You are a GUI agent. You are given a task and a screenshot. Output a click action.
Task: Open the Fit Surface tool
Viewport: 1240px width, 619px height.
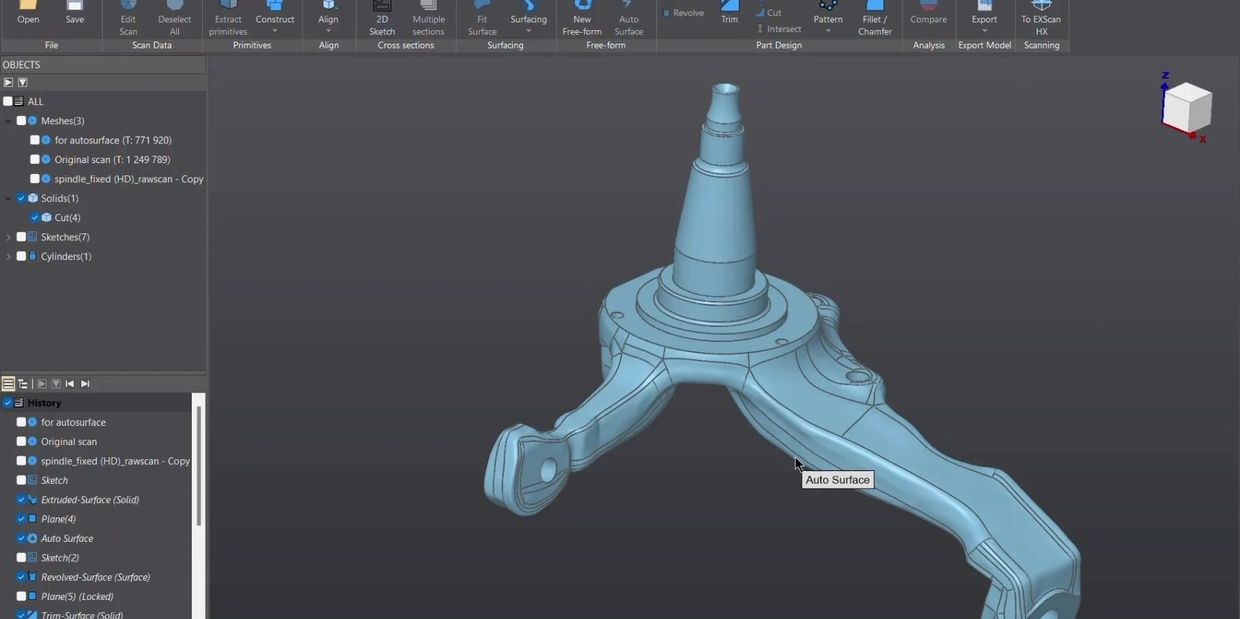click(482, 18)
